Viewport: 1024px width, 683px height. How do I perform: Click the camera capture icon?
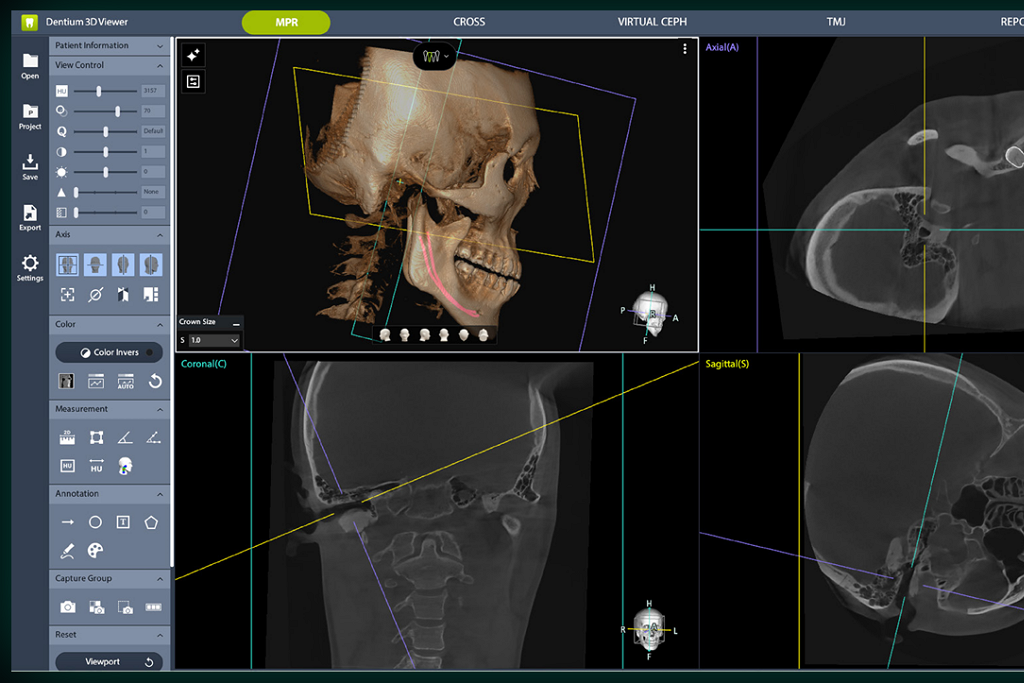pyautogui.click(x=67, y=607)
